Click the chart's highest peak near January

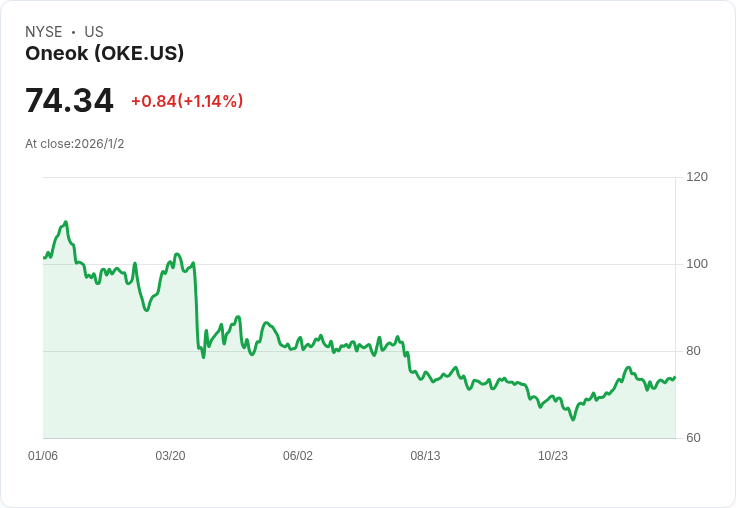pos(66,222)
